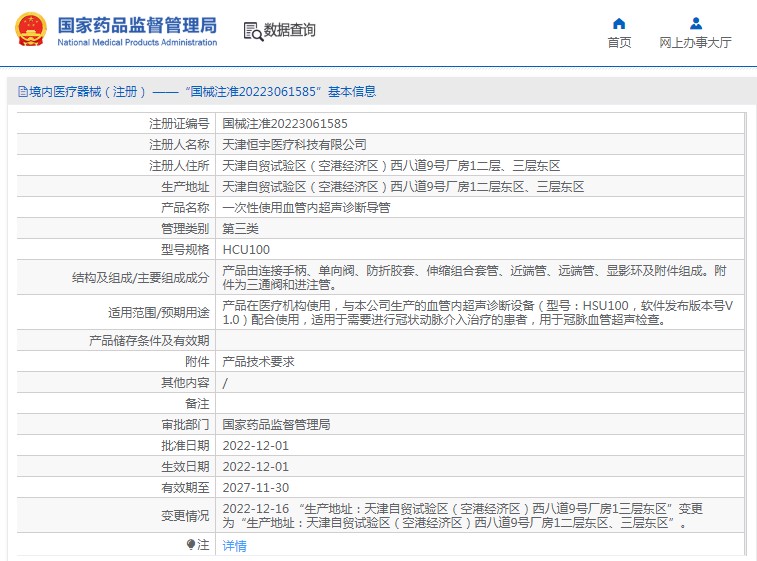Select the 批准日期 value 2022-12-01

[x=255, y=446]
